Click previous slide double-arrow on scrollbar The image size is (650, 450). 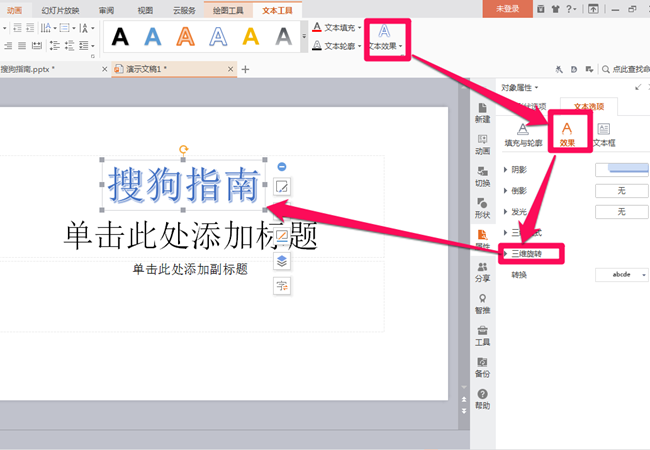464,399
